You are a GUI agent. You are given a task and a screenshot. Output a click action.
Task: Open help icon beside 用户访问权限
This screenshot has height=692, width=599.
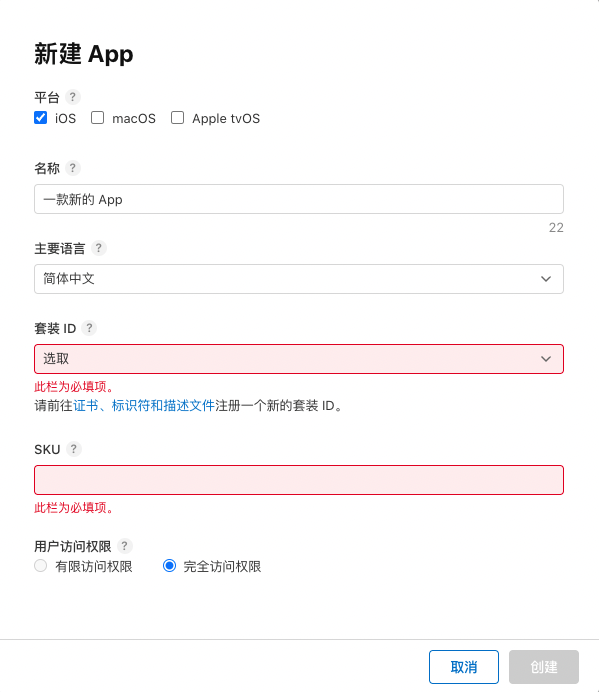(125, 546)
